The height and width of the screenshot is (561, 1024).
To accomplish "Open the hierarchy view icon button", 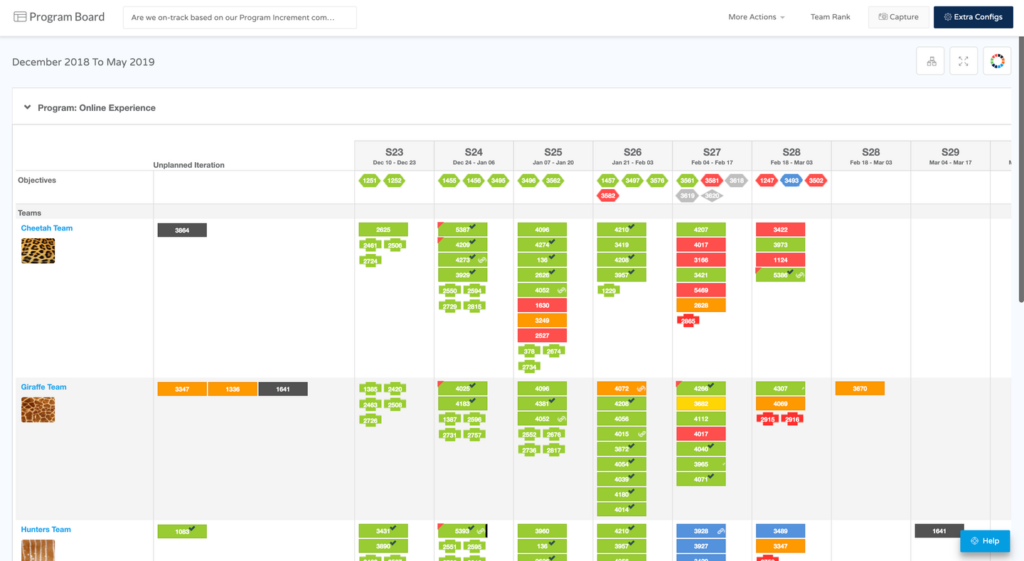I will [931, 62].
